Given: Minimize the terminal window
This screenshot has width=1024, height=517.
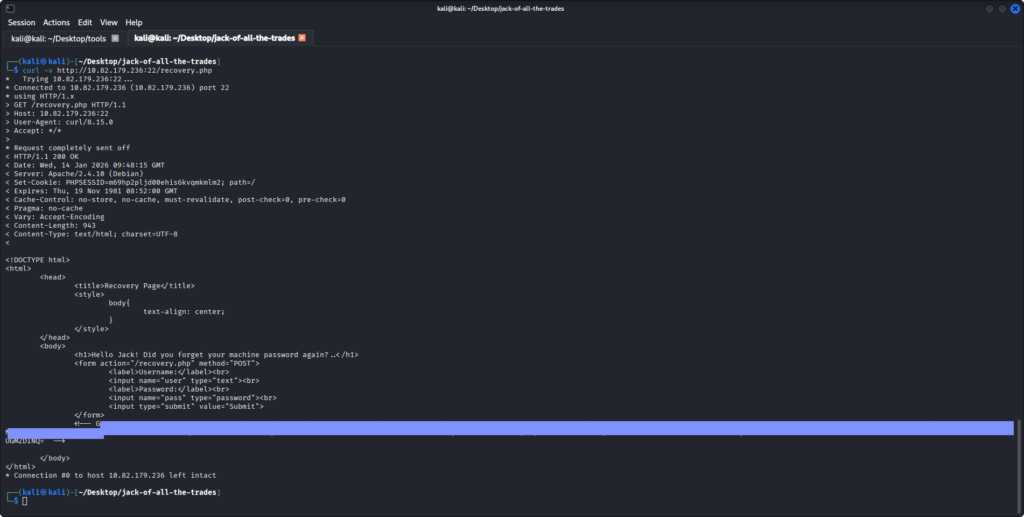Looking at the screenshot, I should (x=990, y=8).
